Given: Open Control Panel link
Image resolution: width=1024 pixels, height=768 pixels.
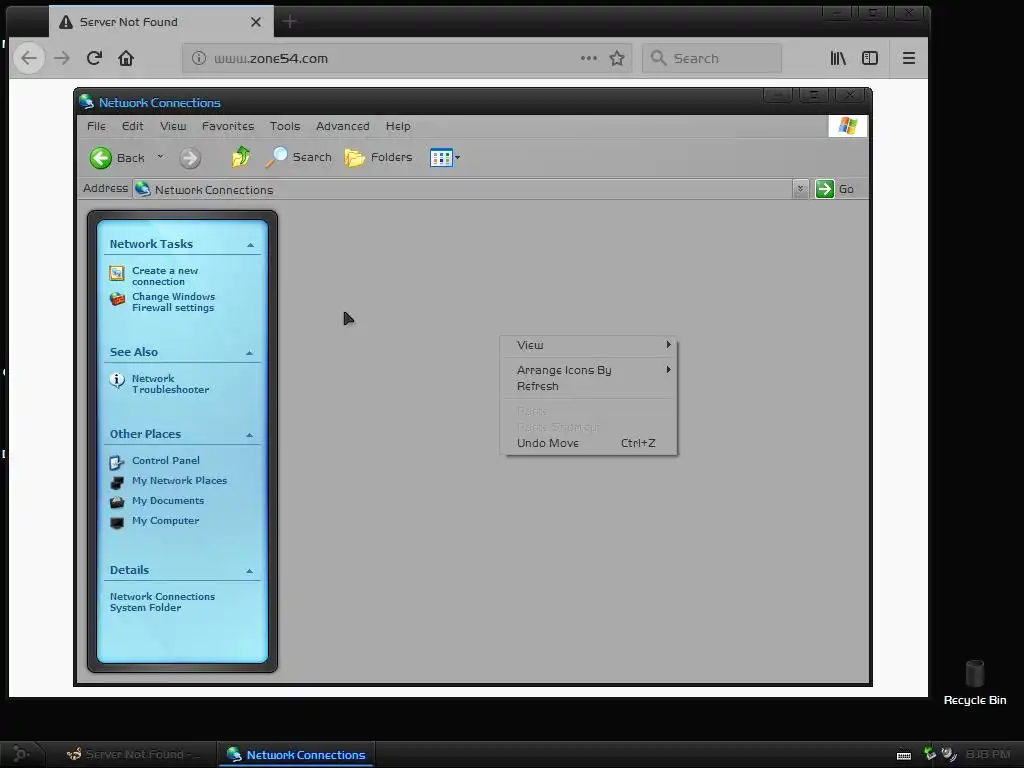Looking at the screenshot, I should tap(166, 460).
